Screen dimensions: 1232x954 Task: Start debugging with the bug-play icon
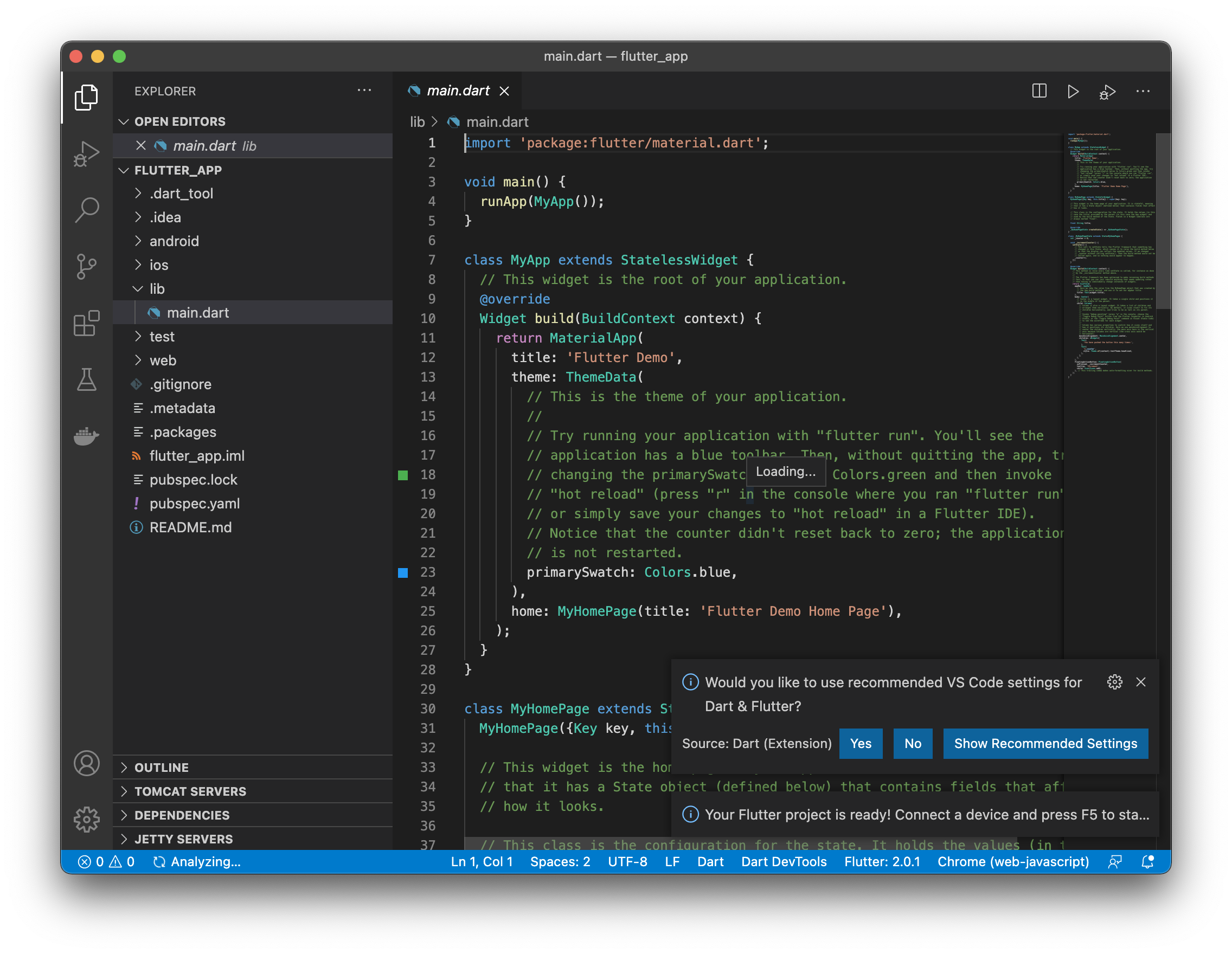coord(1107,92)
